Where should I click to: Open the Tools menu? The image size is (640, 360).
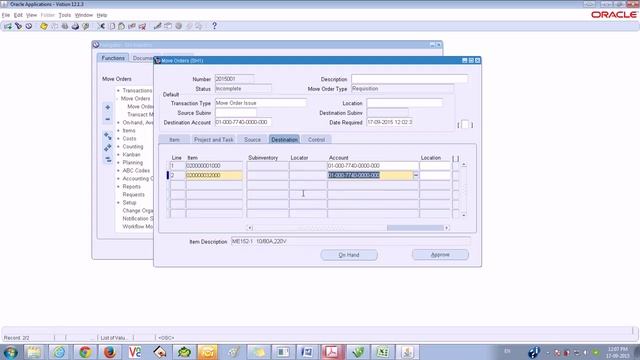[64, 15]
